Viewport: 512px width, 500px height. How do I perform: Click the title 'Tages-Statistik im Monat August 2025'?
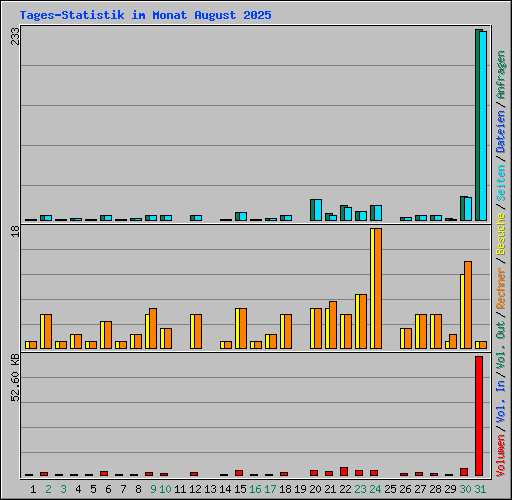click(145, 15)
